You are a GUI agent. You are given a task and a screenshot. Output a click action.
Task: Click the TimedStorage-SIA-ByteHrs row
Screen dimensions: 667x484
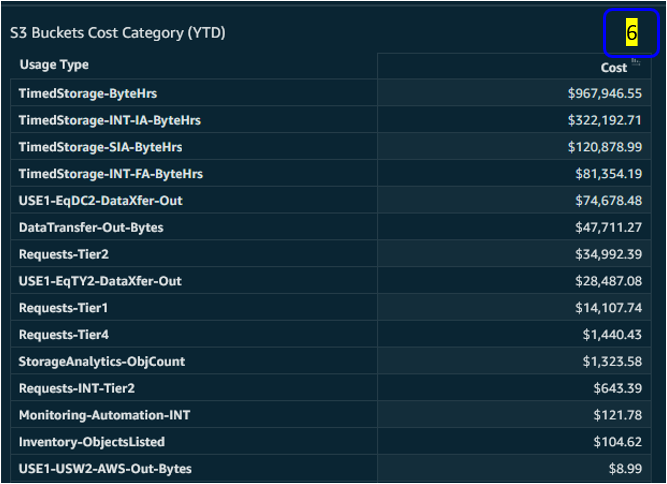(331, 147)
